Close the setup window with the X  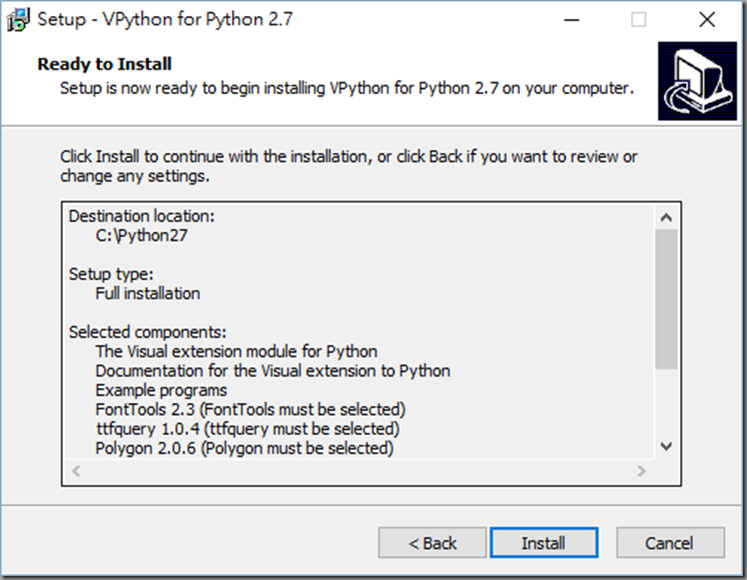click(707, 20)
